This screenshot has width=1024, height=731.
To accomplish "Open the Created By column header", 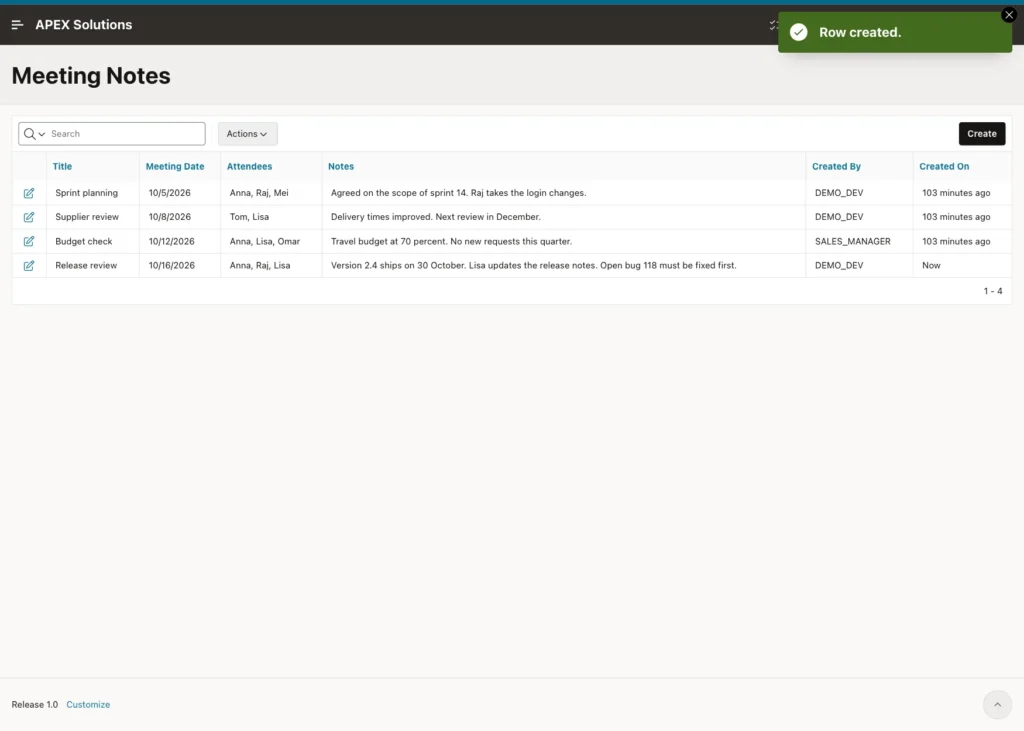I will [837, 167].
